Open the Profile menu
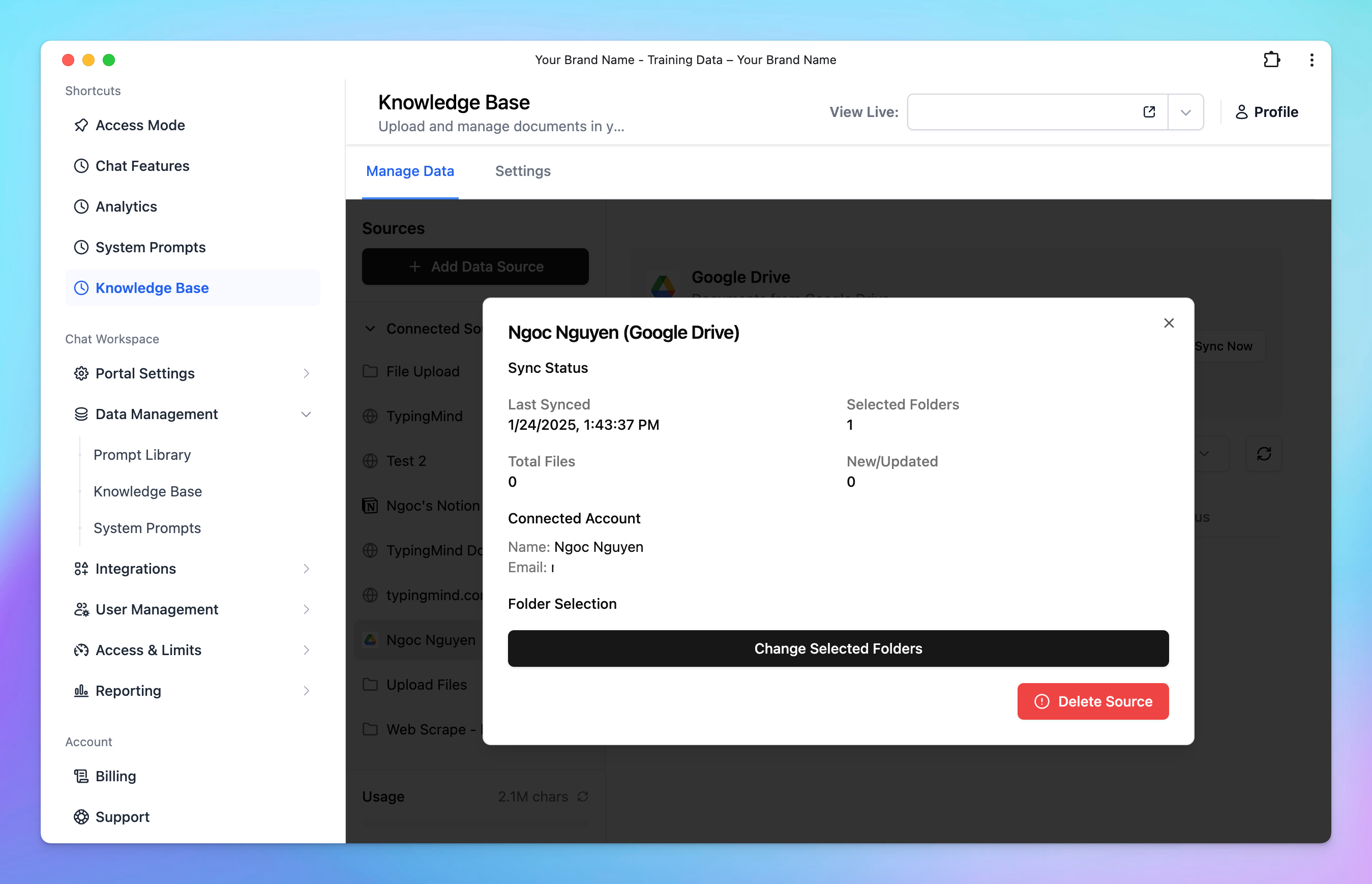This screenshot has height=884, width=1372. click(x=1266, y=112)
